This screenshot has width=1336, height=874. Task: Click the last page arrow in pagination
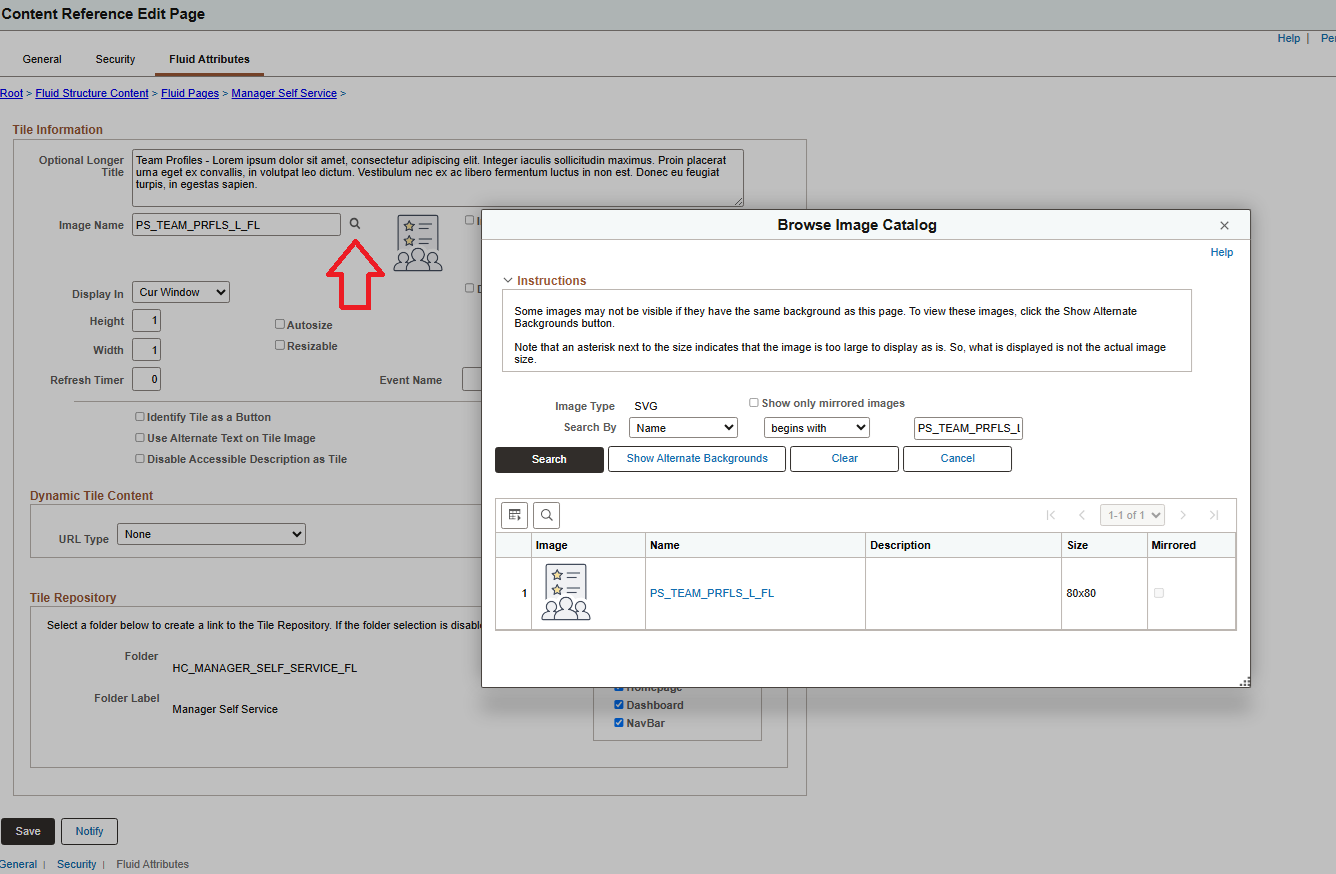[1213, 515]
